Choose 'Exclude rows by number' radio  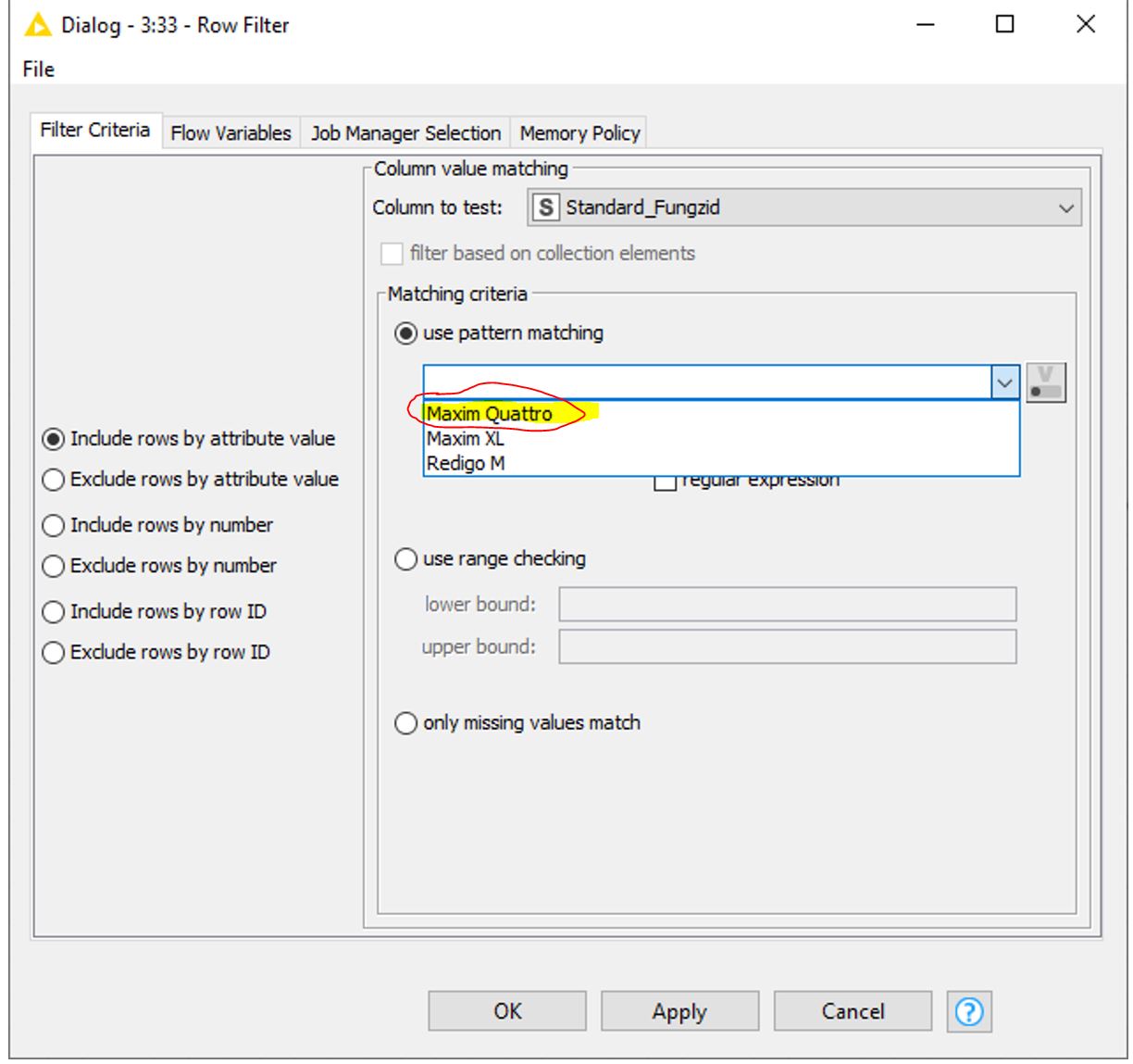160,566
